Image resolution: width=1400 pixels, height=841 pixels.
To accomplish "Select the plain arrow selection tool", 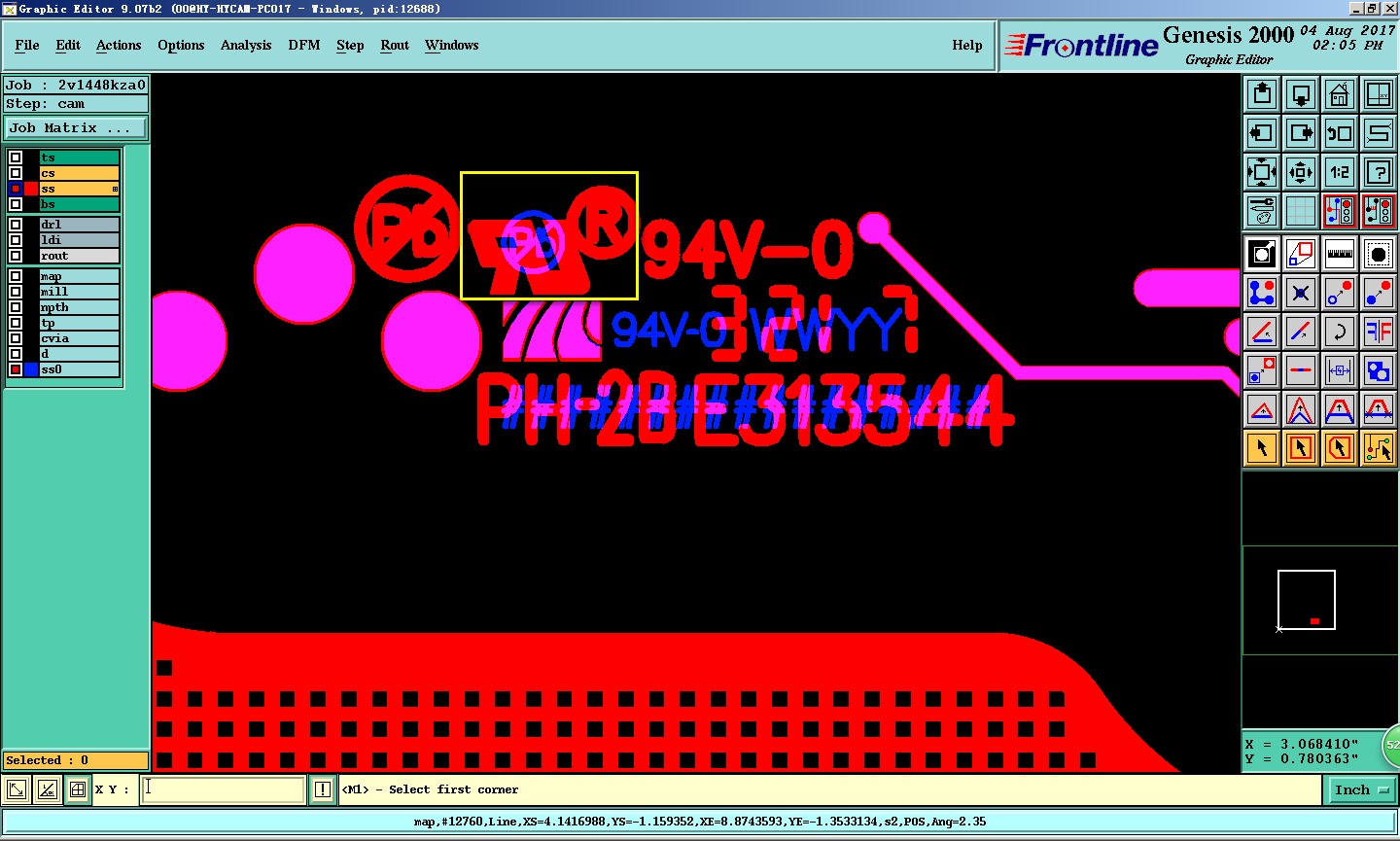I will (x=1262, y=448).
